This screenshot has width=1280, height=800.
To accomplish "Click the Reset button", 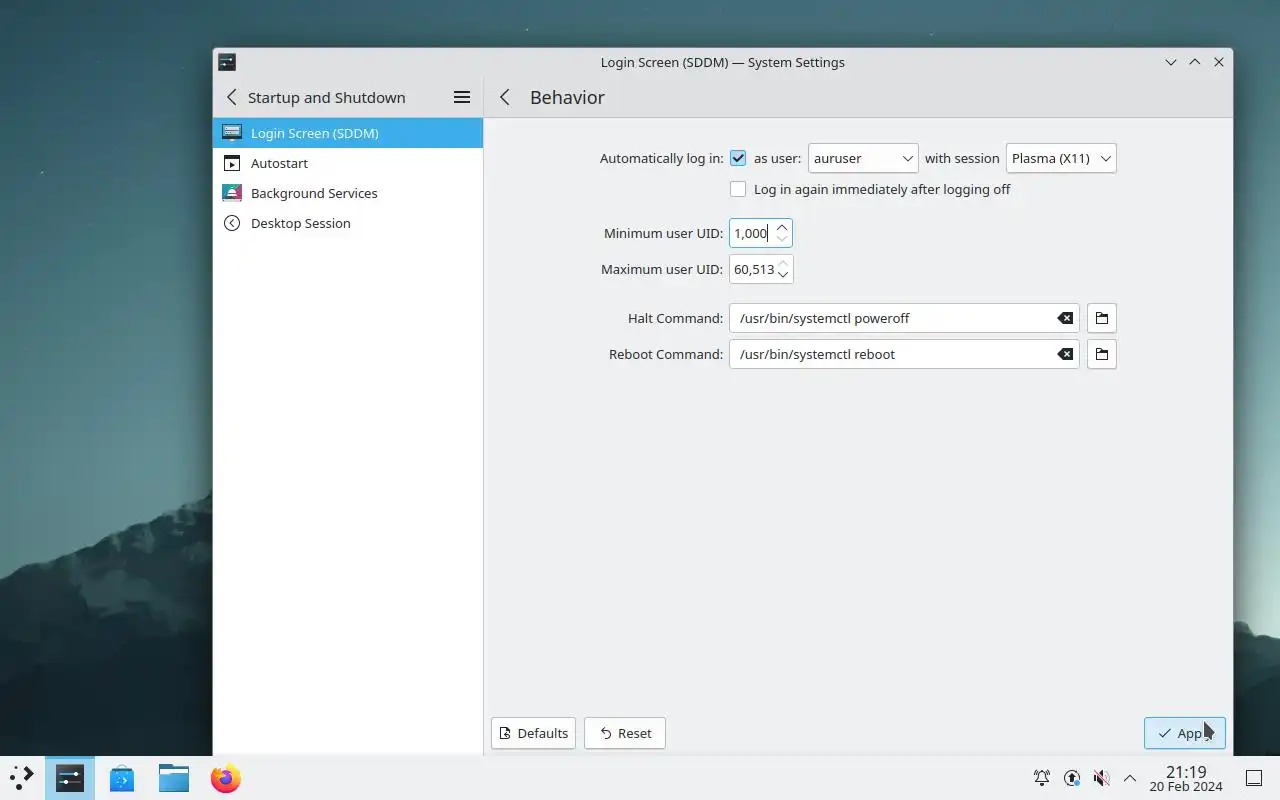I will click(625, 733).
